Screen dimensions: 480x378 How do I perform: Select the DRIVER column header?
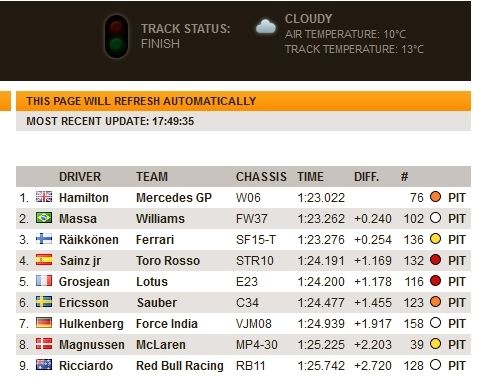tap(80, 177)
